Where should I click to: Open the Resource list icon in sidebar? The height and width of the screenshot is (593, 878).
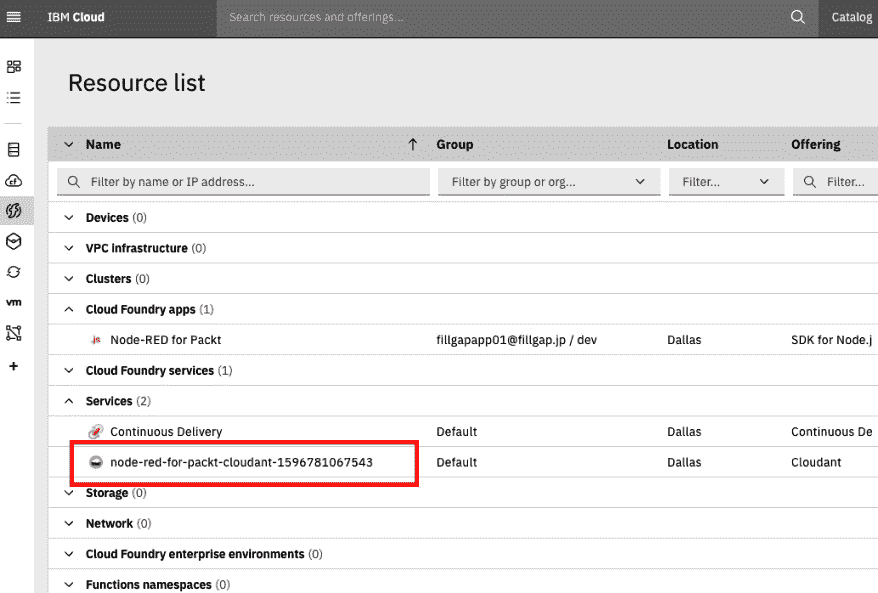coord(13,97)
